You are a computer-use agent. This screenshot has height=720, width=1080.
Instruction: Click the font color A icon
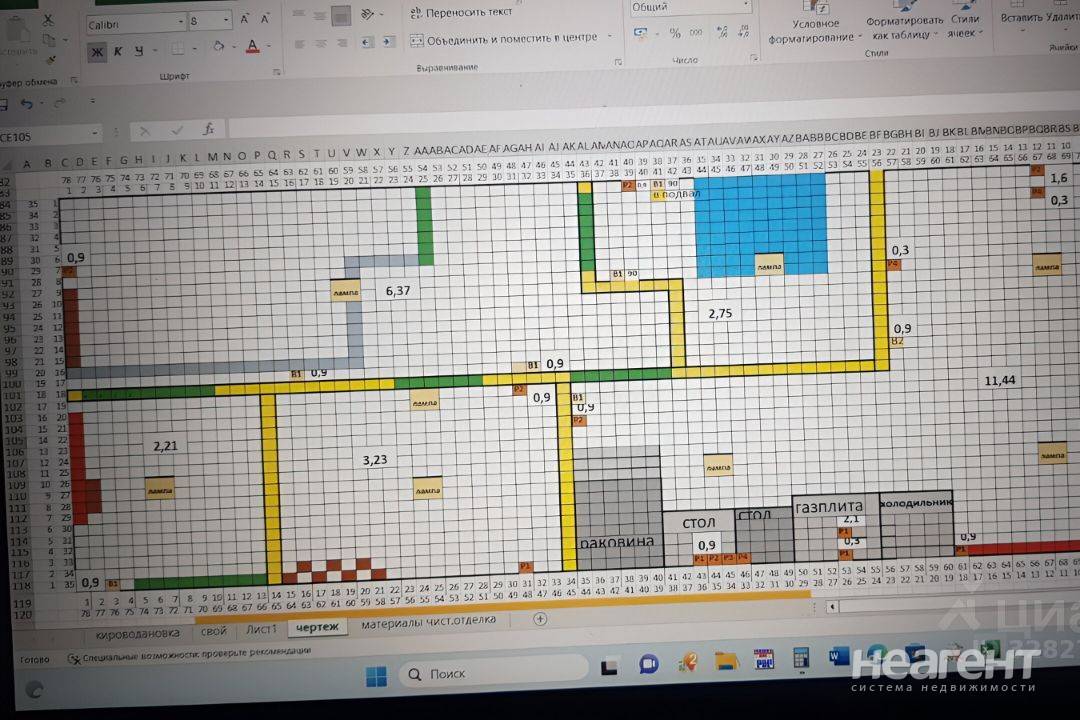click(251, 47)
